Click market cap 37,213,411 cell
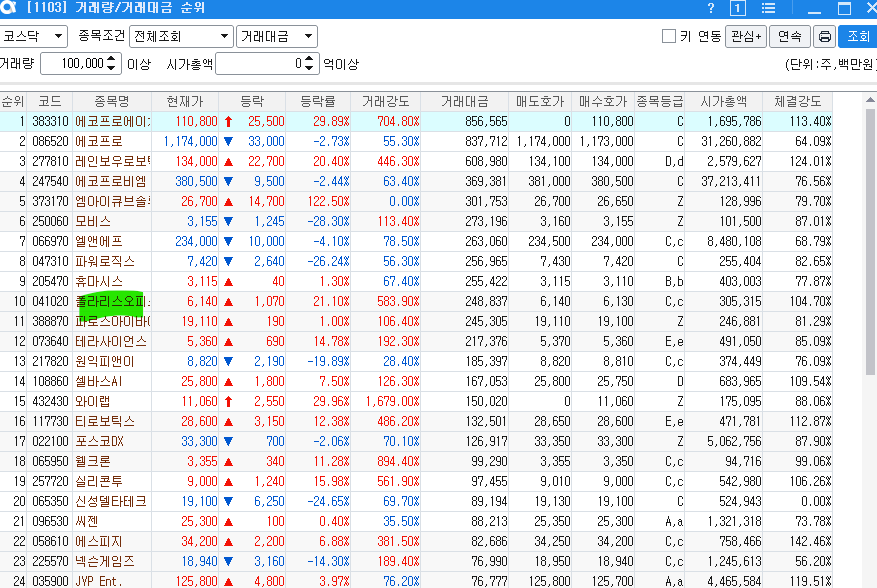 pyautogui.click(x=731, y=181)
